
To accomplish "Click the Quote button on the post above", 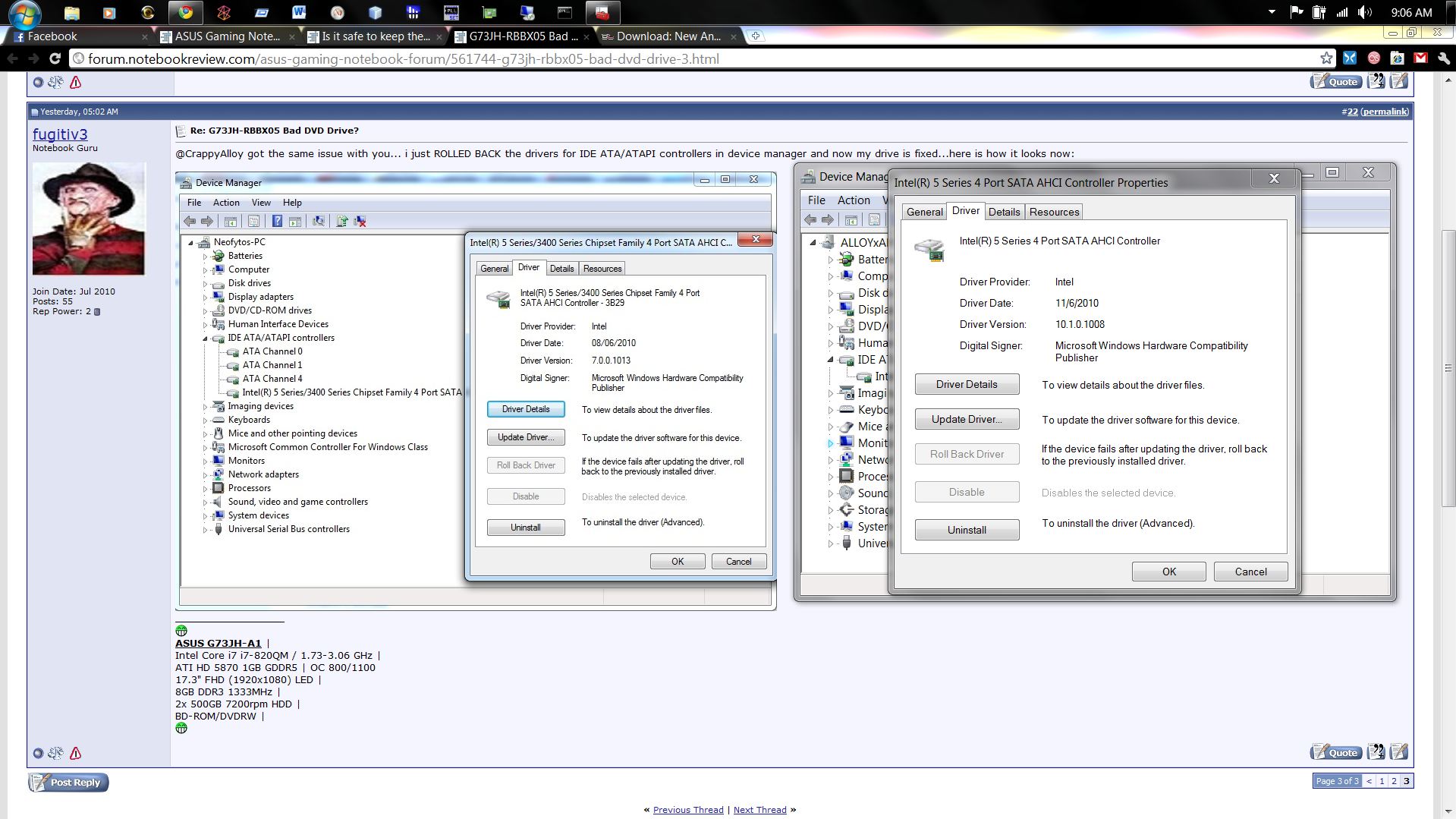I will [x=1336, y=81].
